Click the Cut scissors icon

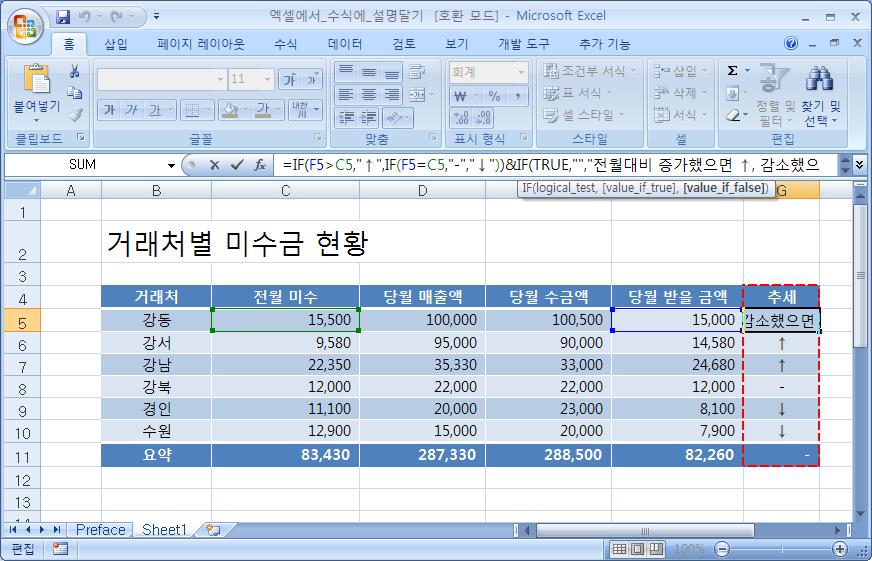click(x=75, y=71)
